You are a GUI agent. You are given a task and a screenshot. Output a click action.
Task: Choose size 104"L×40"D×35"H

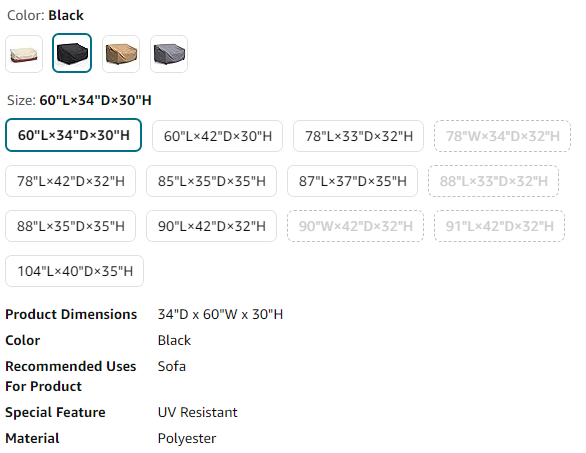coord(74,271)
